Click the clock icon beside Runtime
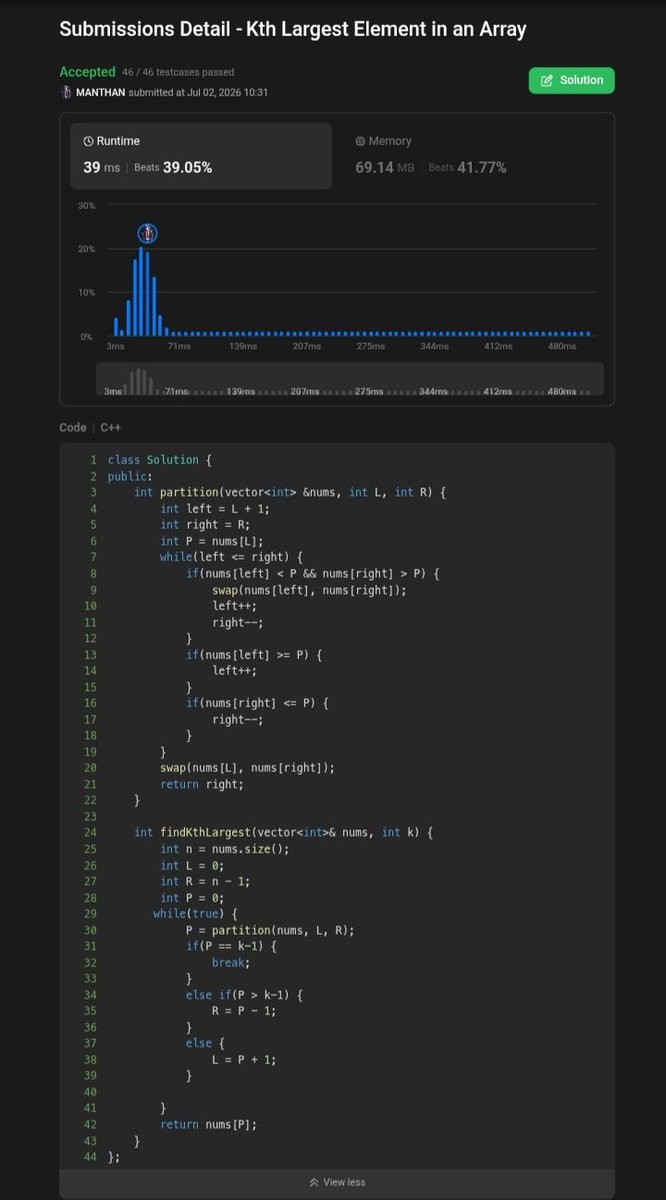The image size is (666, 1200). coord(88,142)
